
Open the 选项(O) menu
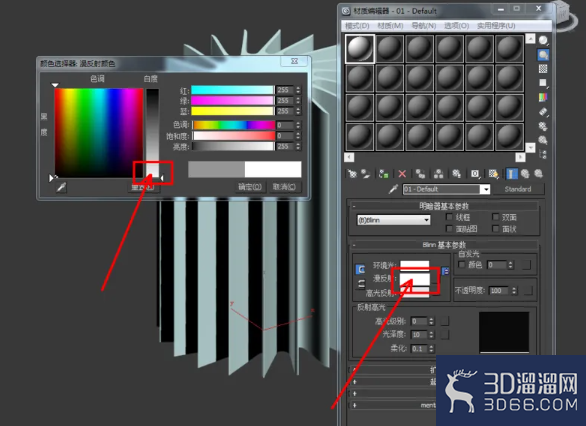457,26
